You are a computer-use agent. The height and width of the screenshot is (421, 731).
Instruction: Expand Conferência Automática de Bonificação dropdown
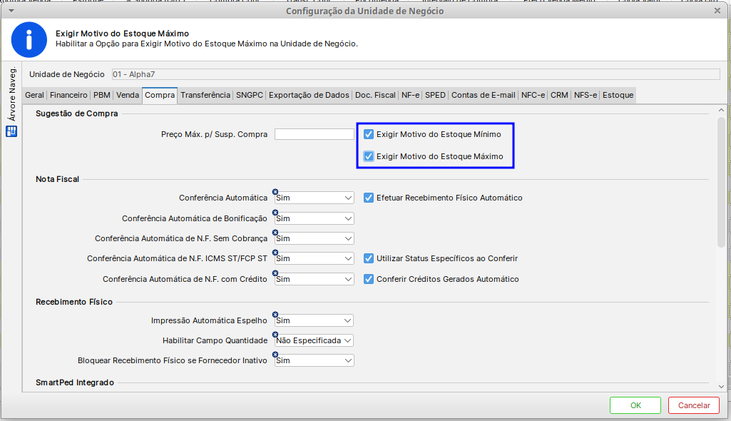pyautogui.click(x=348, y=218)
